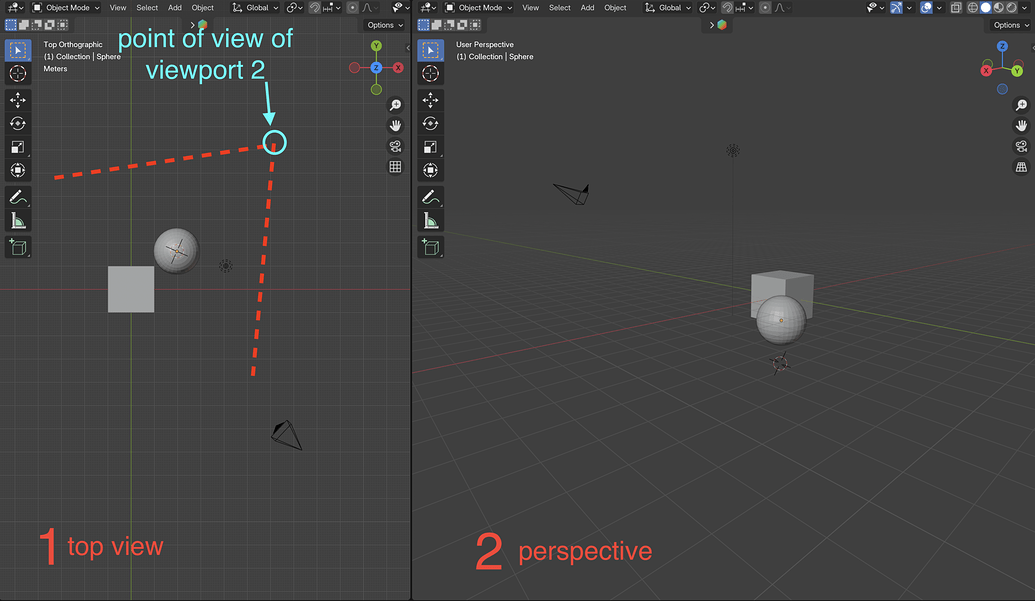Open View menu in left viewport
The height and width of the screenshot is (601, 1035).
click(x=117, y=8)
